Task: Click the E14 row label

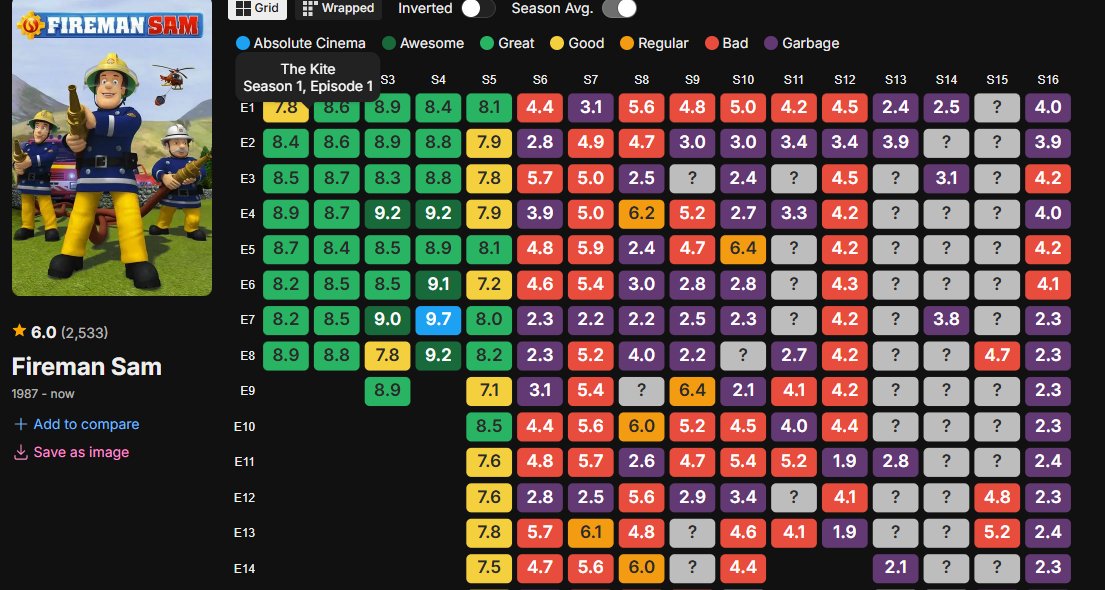Action: [245, 567]
